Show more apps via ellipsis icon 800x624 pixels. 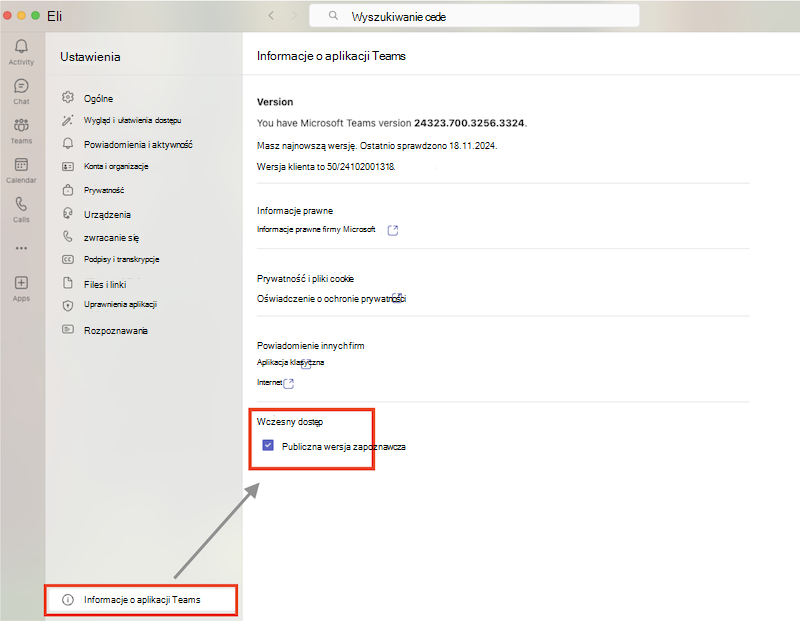coord(21,248)
